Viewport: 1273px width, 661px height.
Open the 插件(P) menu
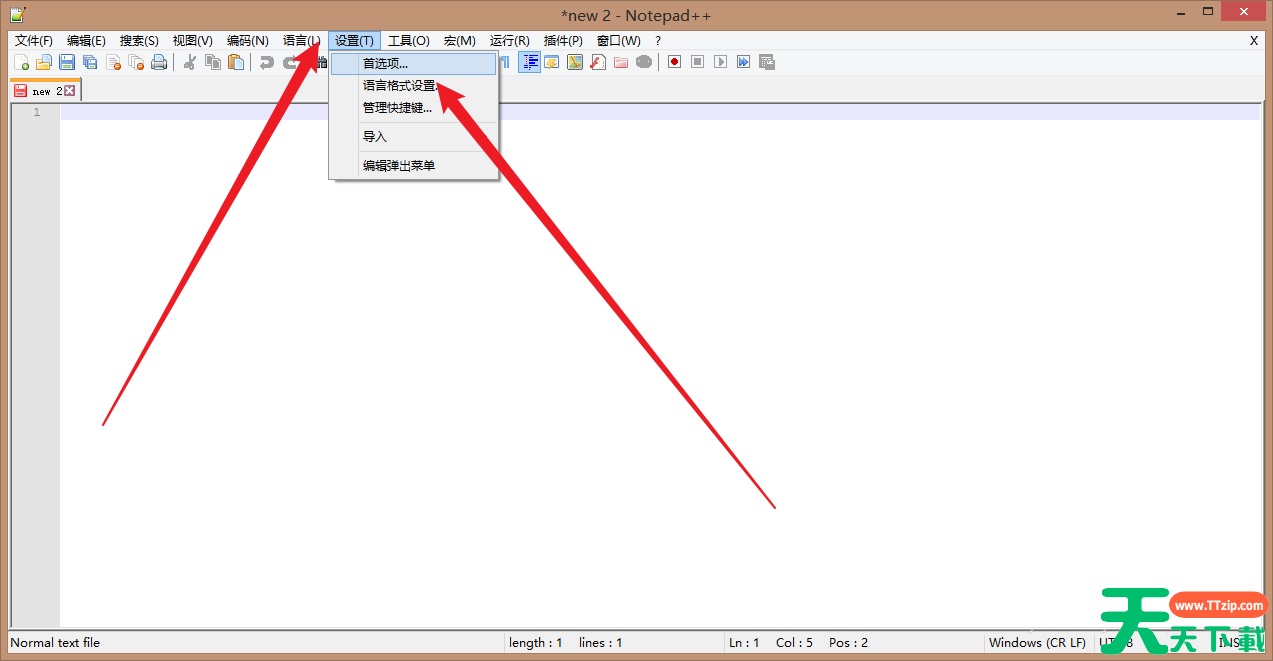coord(562,40)
